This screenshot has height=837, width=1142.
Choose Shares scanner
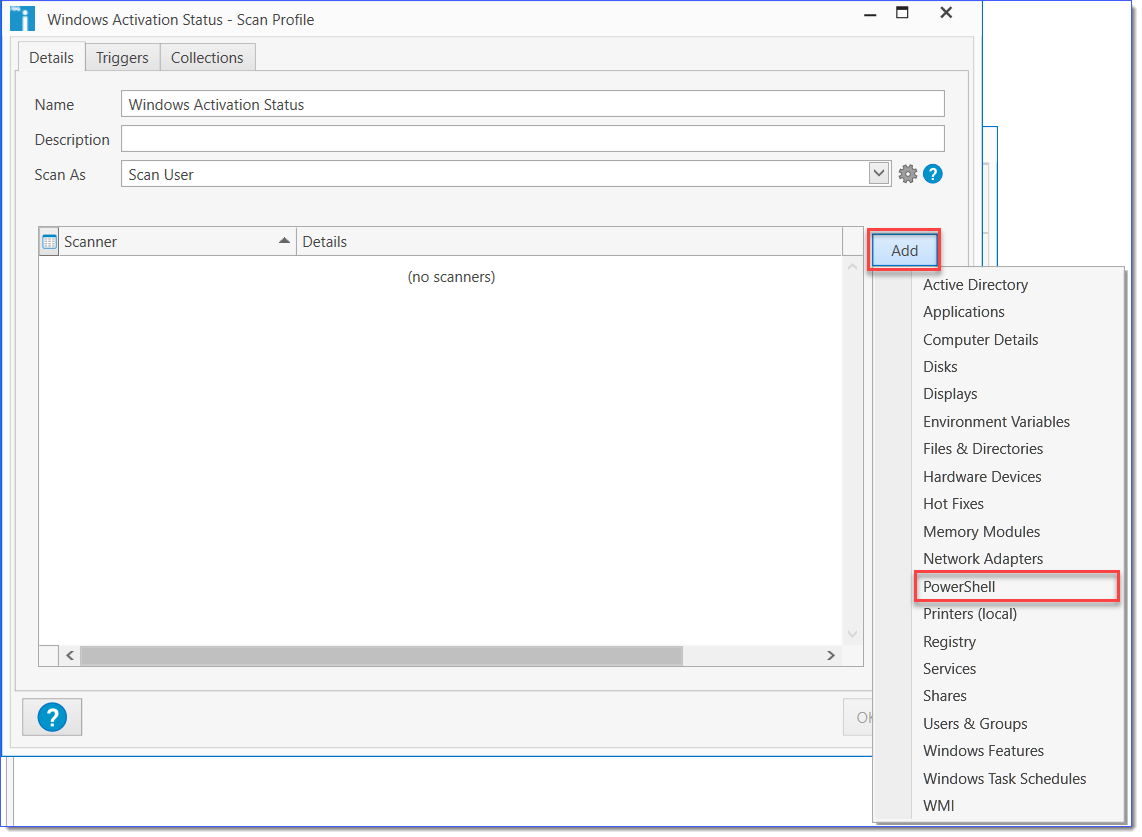[945, 696]
